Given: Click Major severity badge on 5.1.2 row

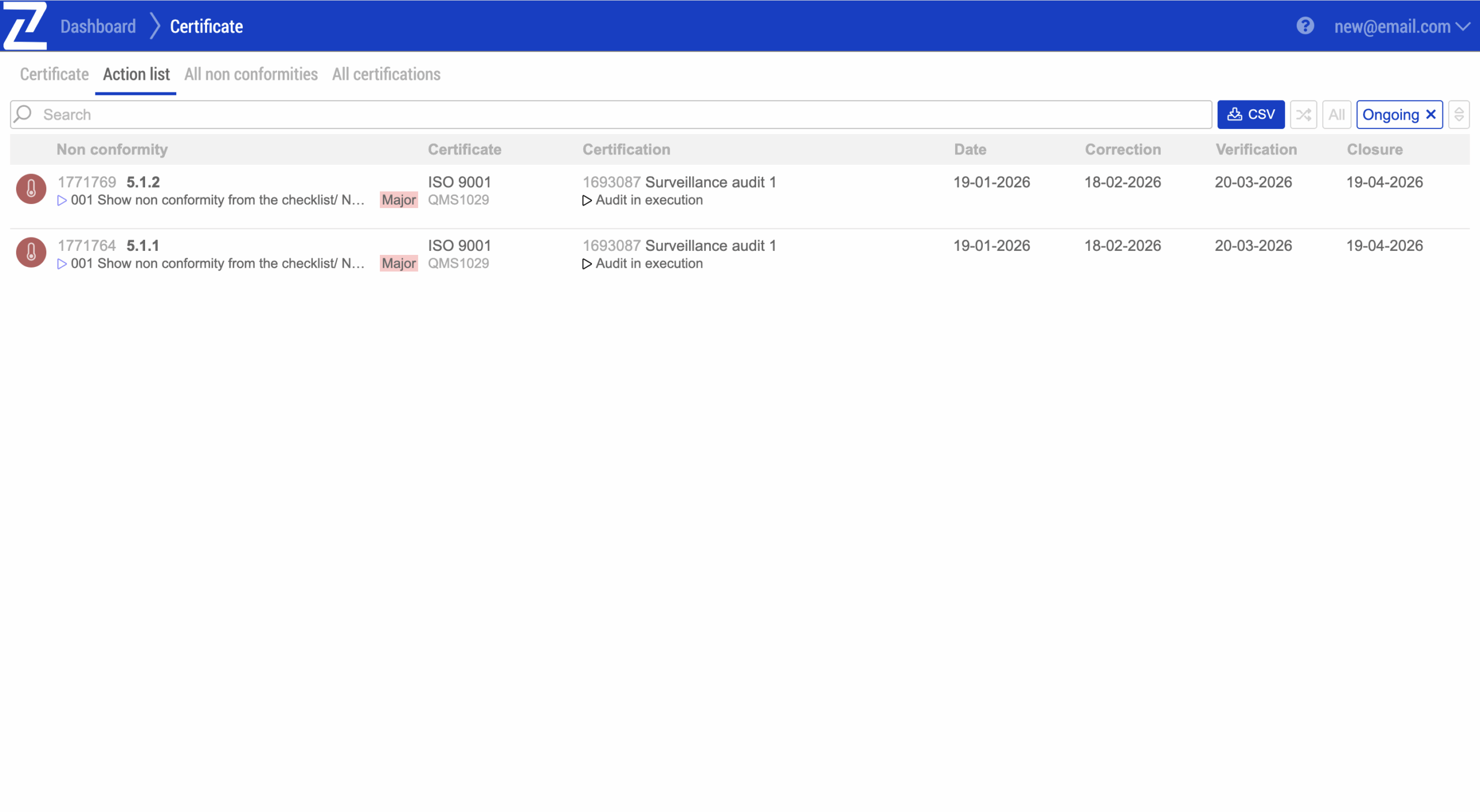Looking at the screenshot, I should [x=398, y=200].
